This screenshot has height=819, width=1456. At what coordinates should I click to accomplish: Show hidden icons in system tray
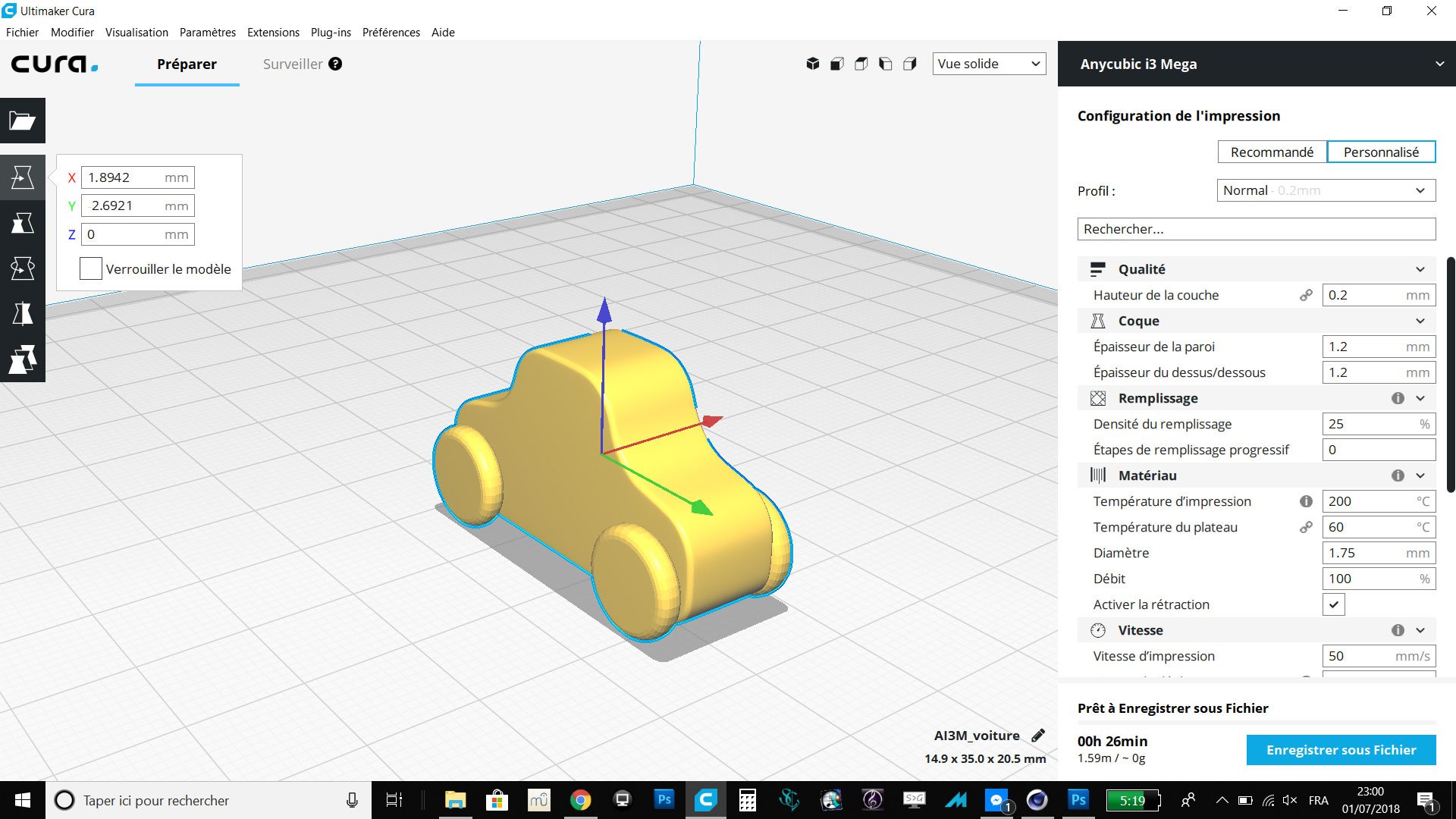point(1222,800)
